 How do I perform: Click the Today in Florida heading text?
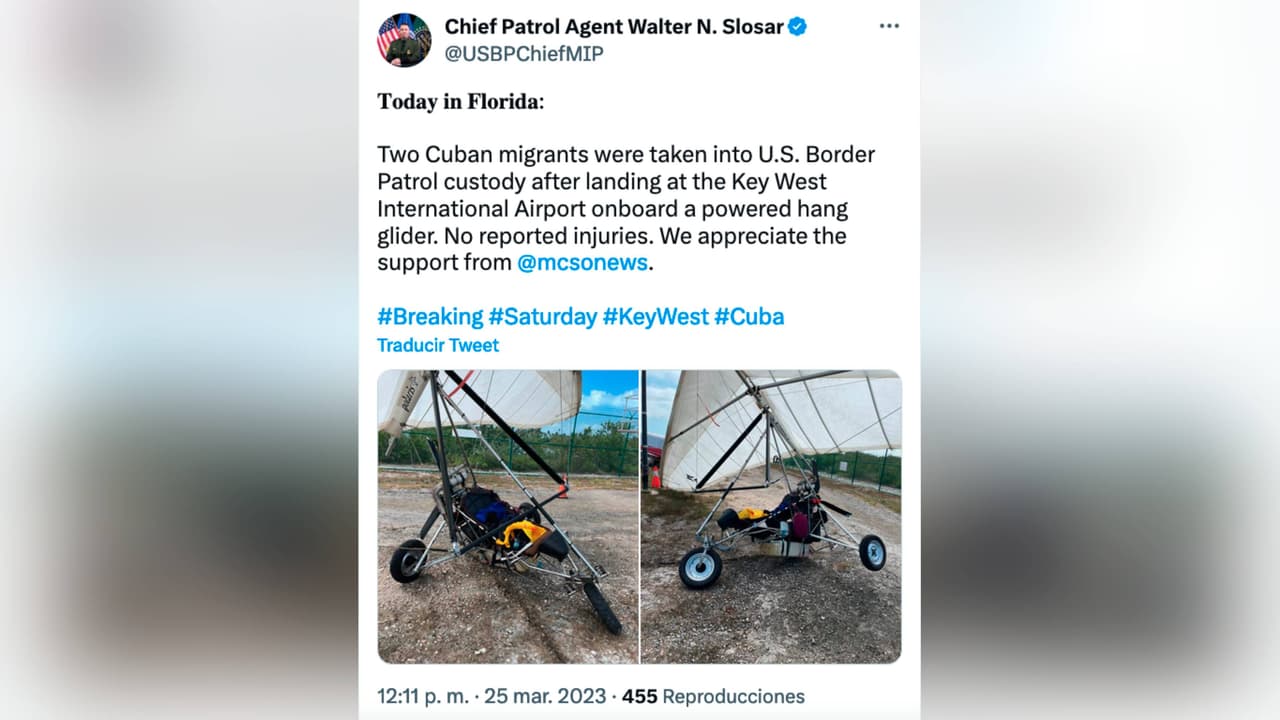tap(461, 101)
